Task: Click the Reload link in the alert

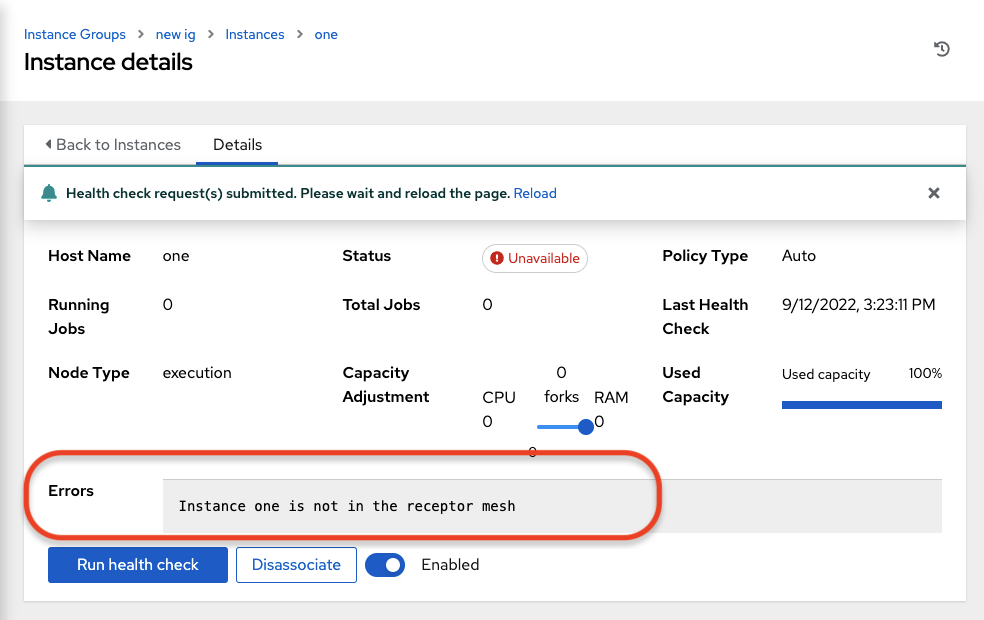Action: click(x=535, y=193)
